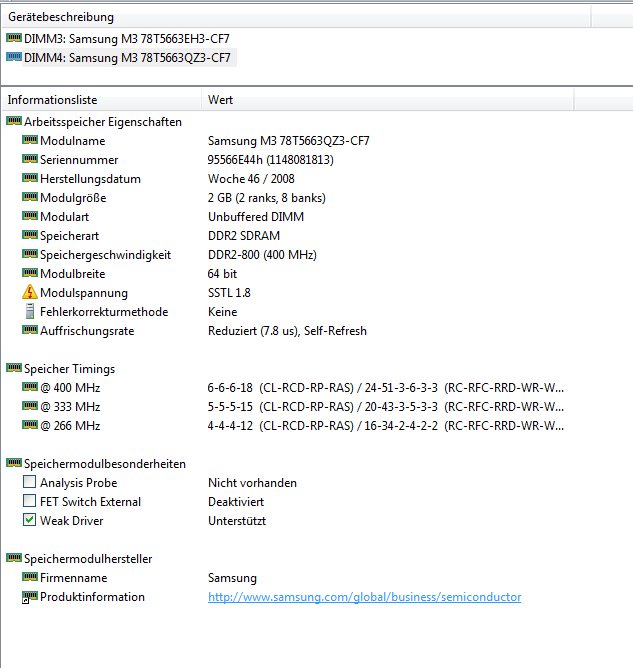The height and width of the screenshot is (668, 633).
Task: Click the value Nicht vorhanden
Action: (x=252, y=483)
